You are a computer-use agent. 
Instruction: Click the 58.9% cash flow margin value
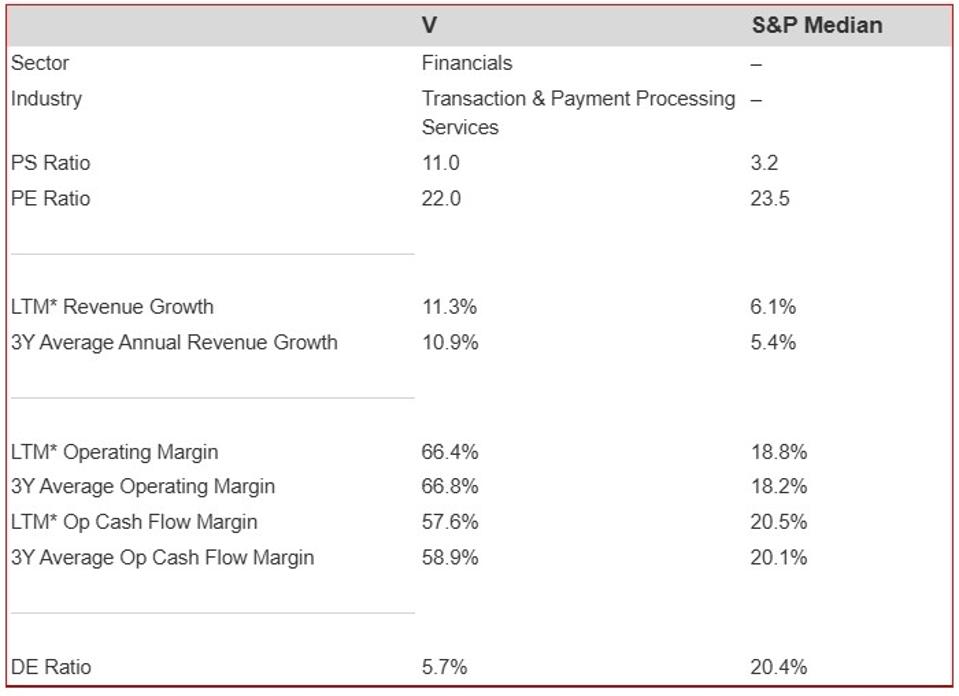coord(449,557)
